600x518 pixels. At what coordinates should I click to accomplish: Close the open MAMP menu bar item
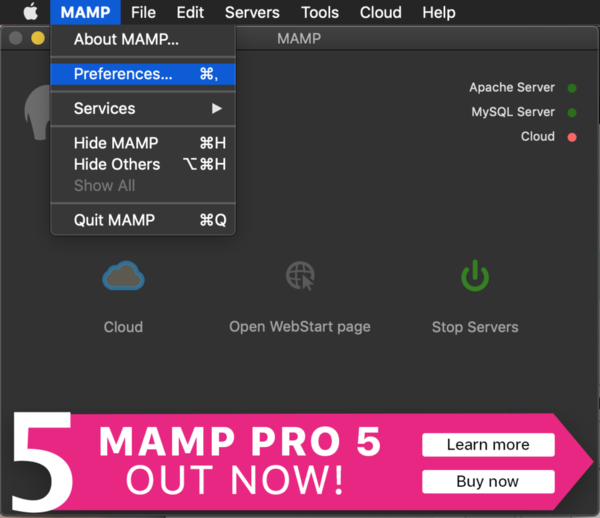[85, 12]
